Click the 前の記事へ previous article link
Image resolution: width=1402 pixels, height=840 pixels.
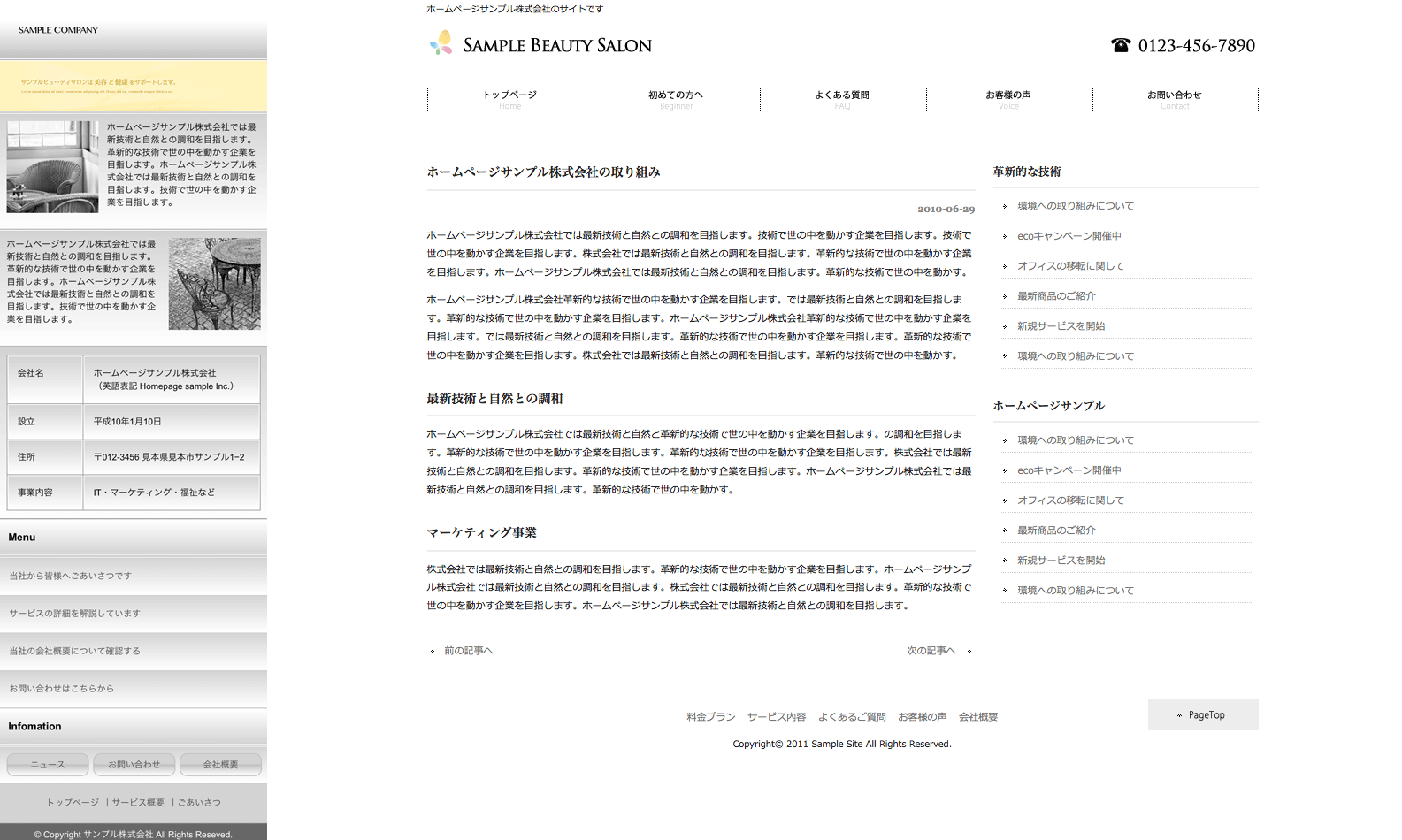point(468,651)
